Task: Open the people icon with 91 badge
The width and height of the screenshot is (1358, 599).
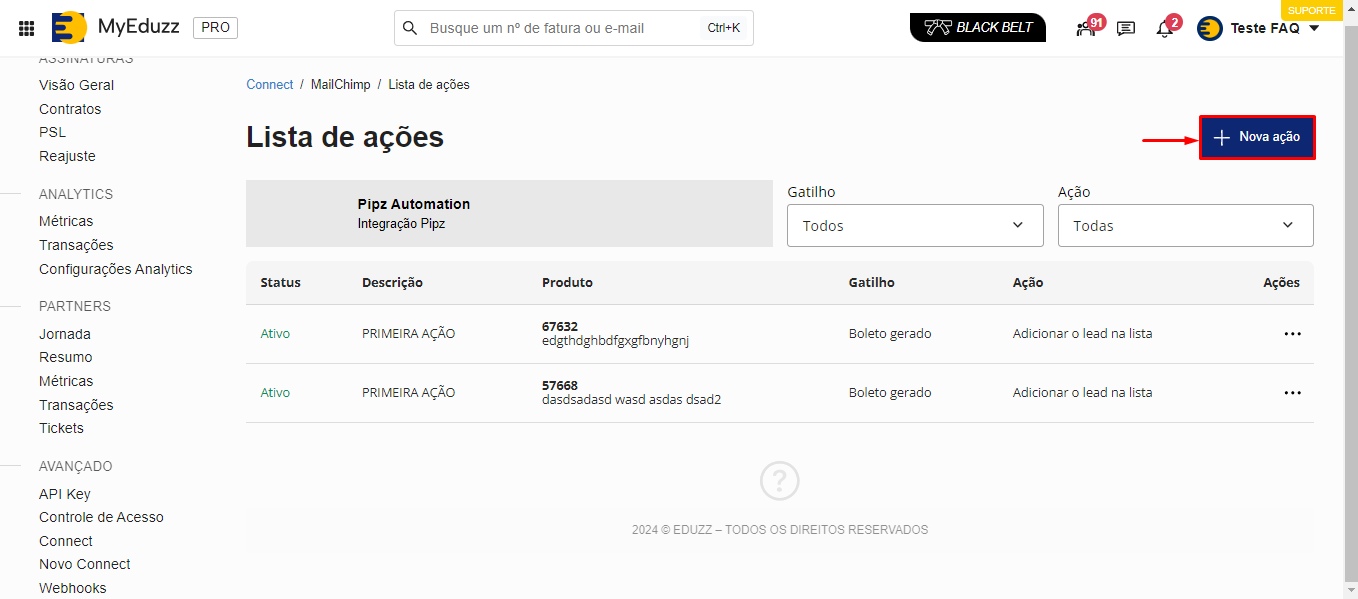Action: pos(1086,28)
